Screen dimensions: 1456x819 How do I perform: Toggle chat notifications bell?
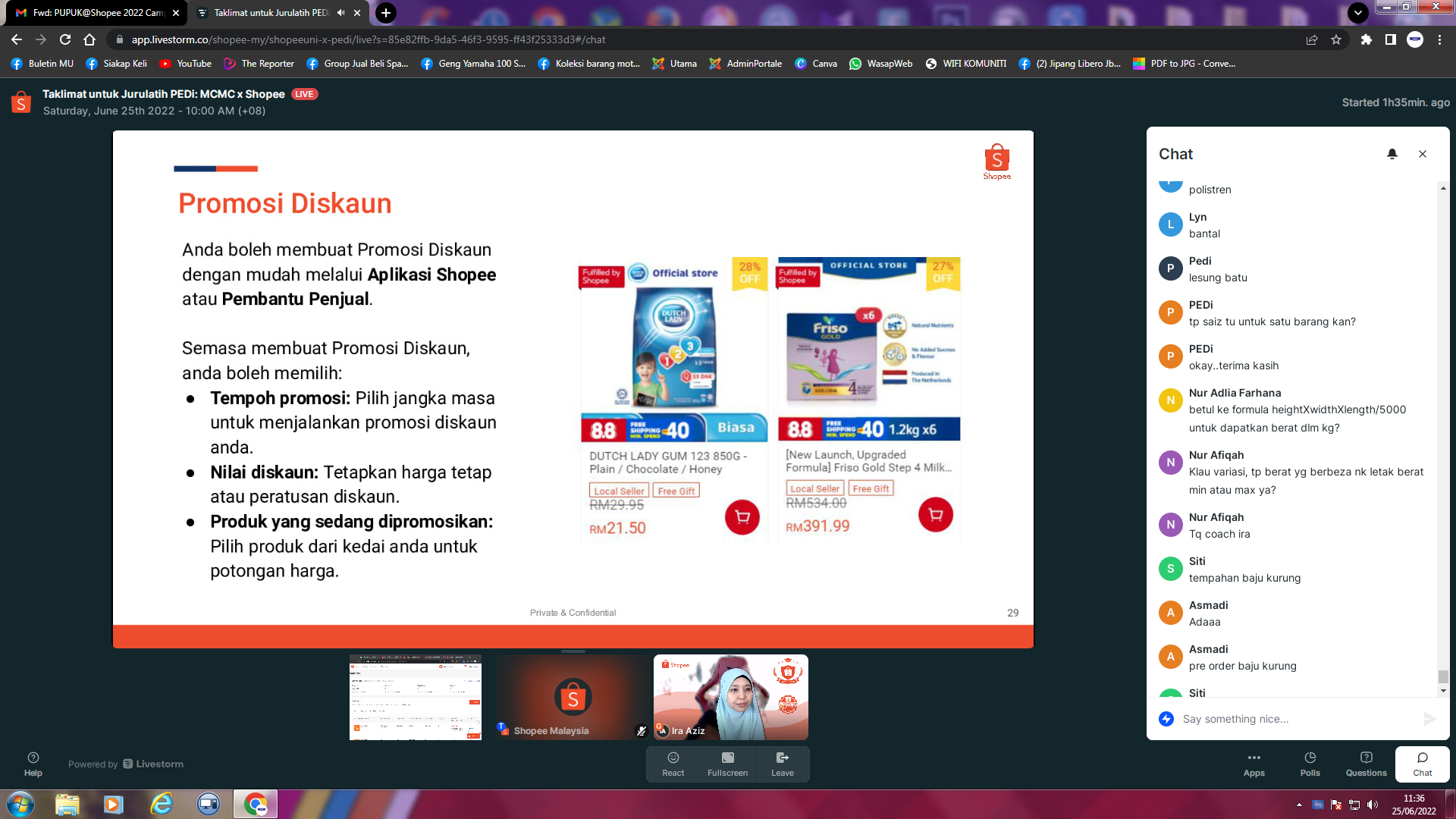tap(1392, 154)
